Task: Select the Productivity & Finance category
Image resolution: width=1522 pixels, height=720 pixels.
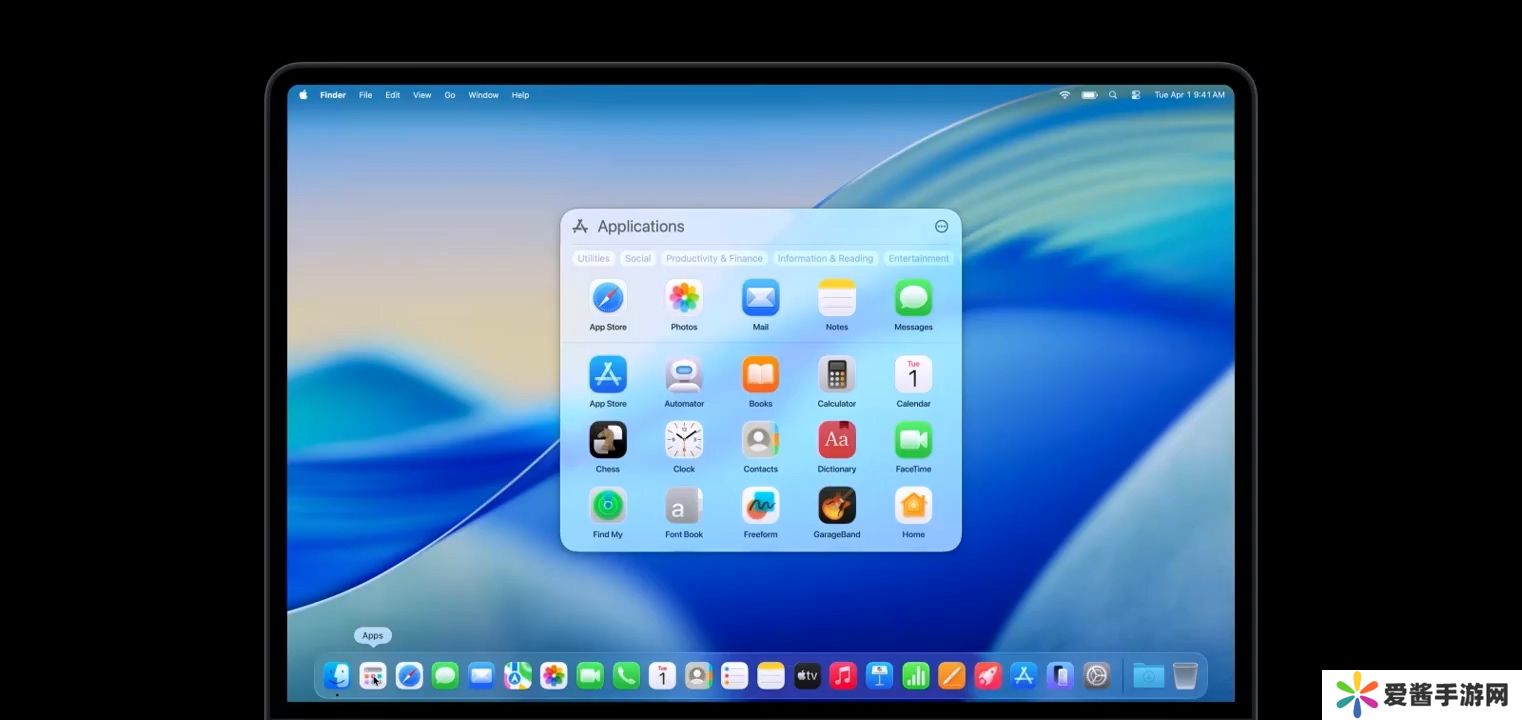Action: point(714,258)
